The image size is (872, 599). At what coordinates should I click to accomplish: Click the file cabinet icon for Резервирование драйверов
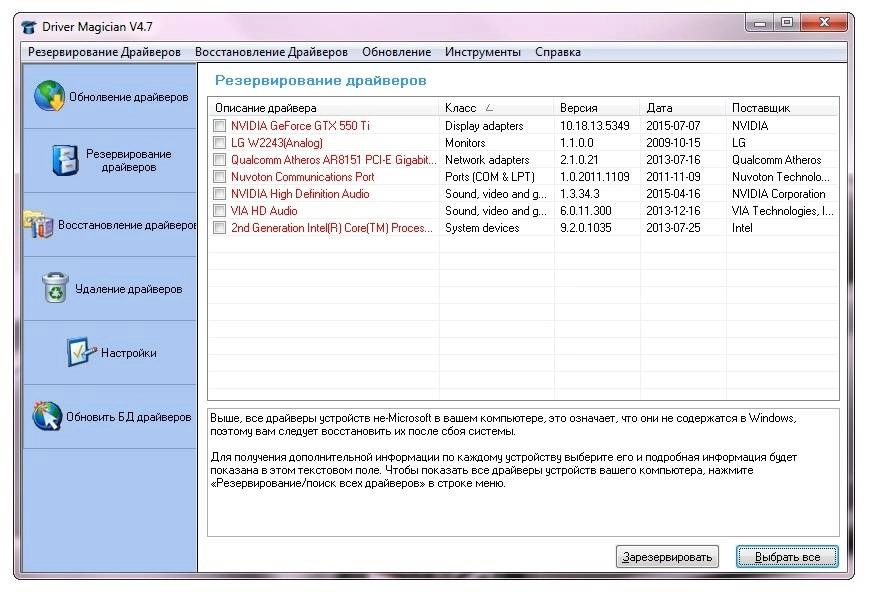65,160
